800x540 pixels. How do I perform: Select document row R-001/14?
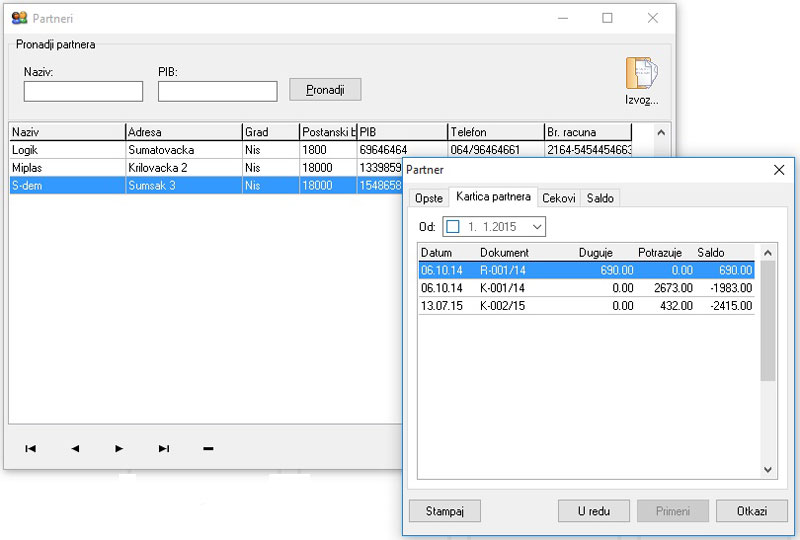[586, 270]
